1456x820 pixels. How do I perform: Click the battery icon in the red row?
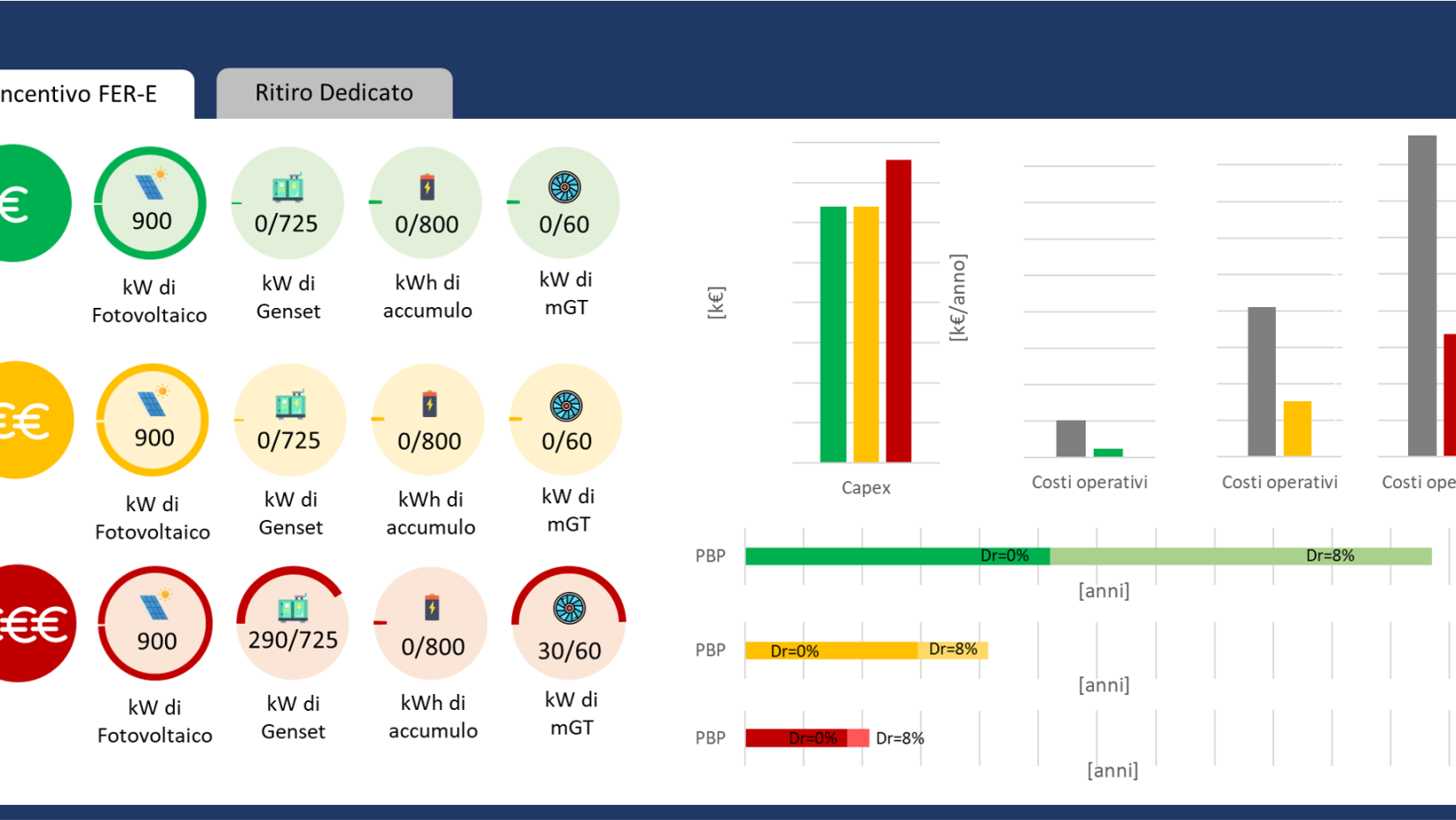432,608
